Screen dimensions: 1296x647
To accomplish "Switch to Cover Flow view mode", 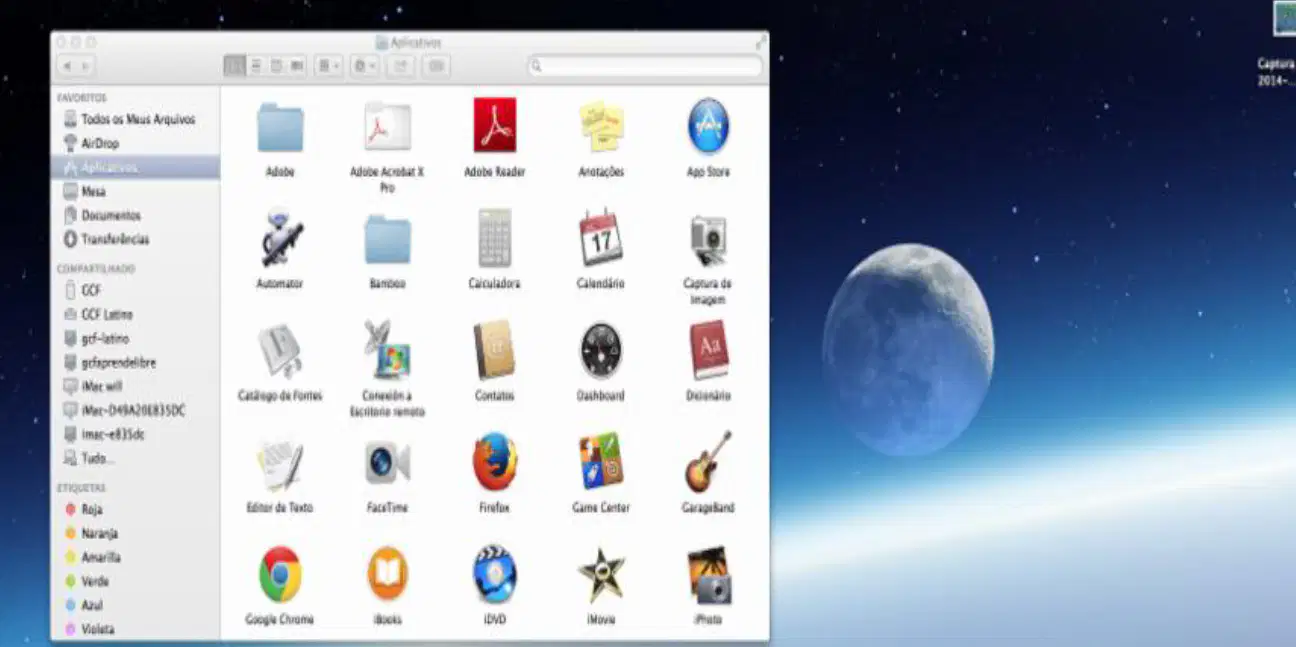I will 297,66.
